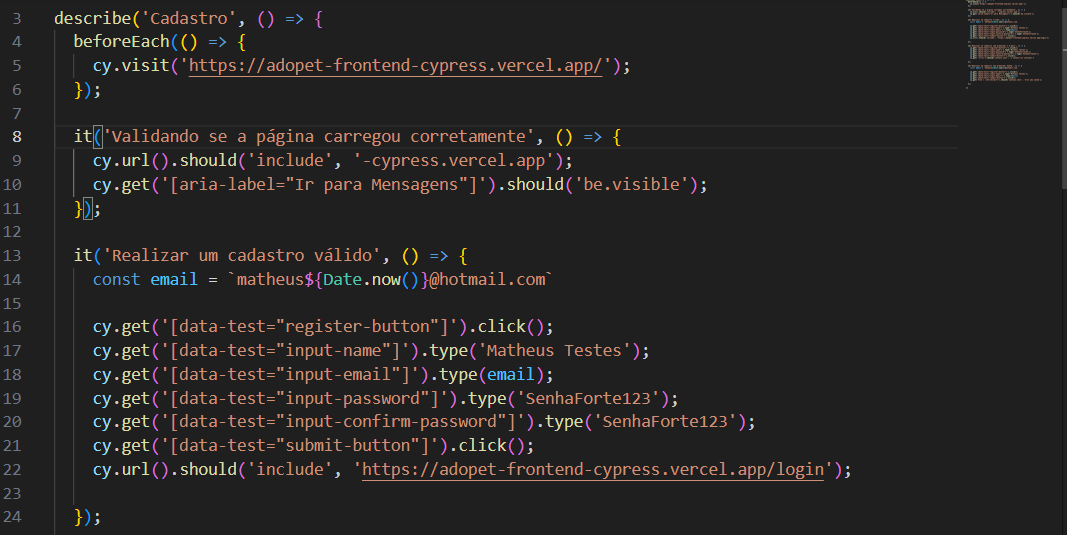Click the 'input-confirm-password' selector string
The image size is (1067, 535).
(x=342, y=422)
